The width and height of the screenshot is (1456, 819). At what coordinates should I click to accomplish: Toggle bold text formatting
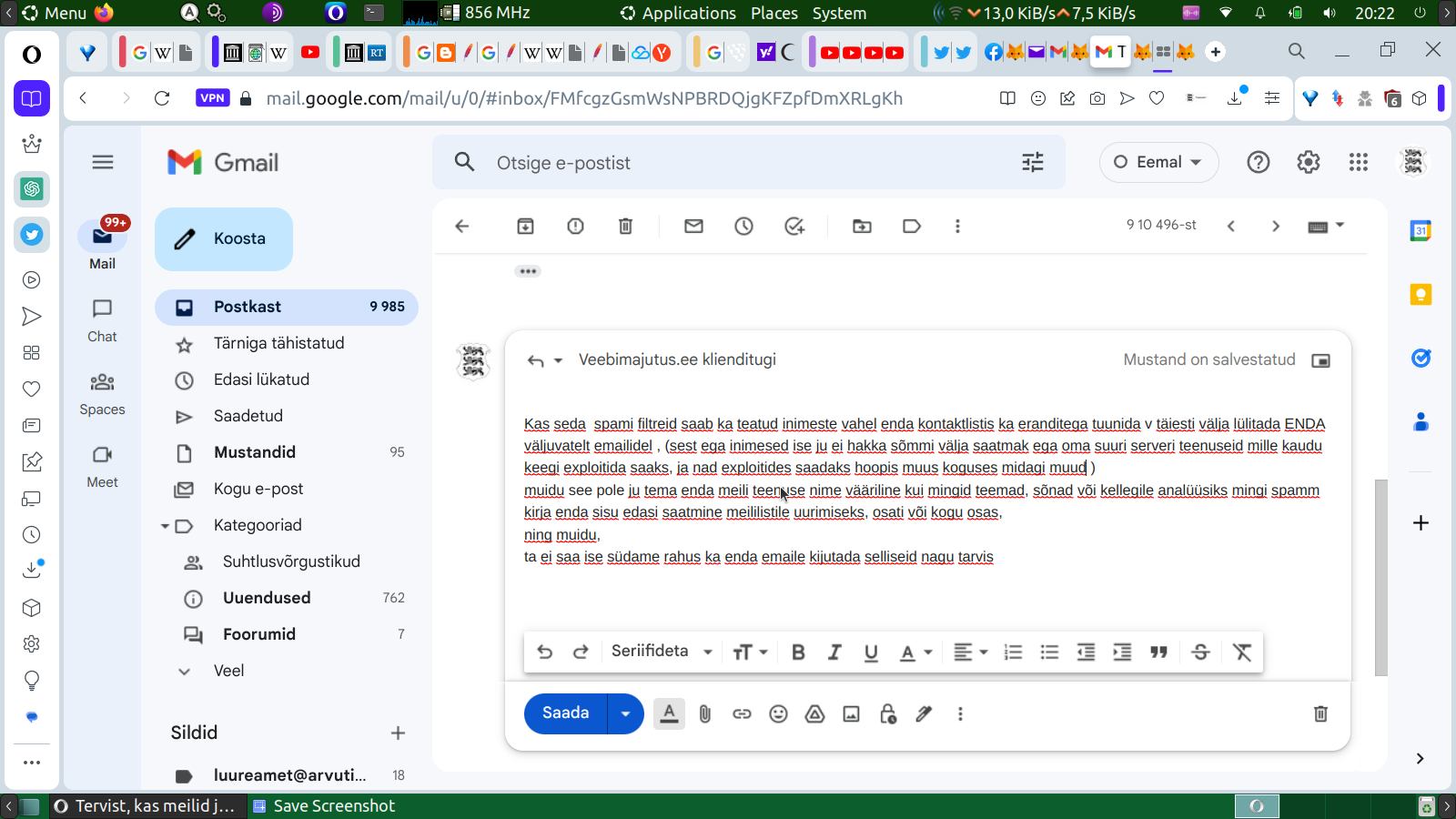point(798,652)
